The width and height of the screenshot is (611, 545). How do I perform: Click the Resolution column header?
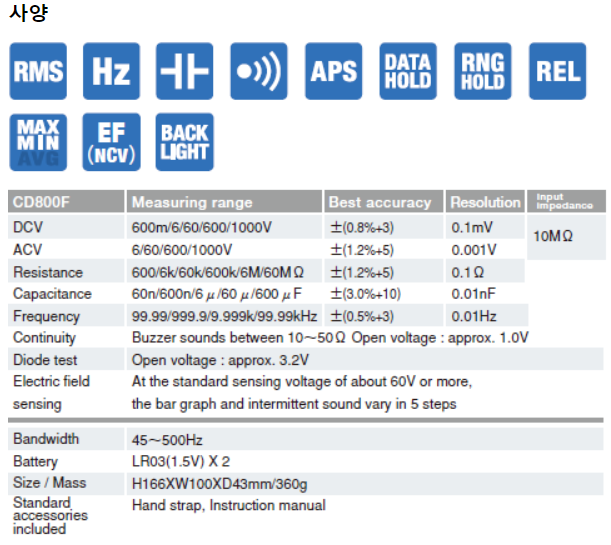(x=486, y=203)
